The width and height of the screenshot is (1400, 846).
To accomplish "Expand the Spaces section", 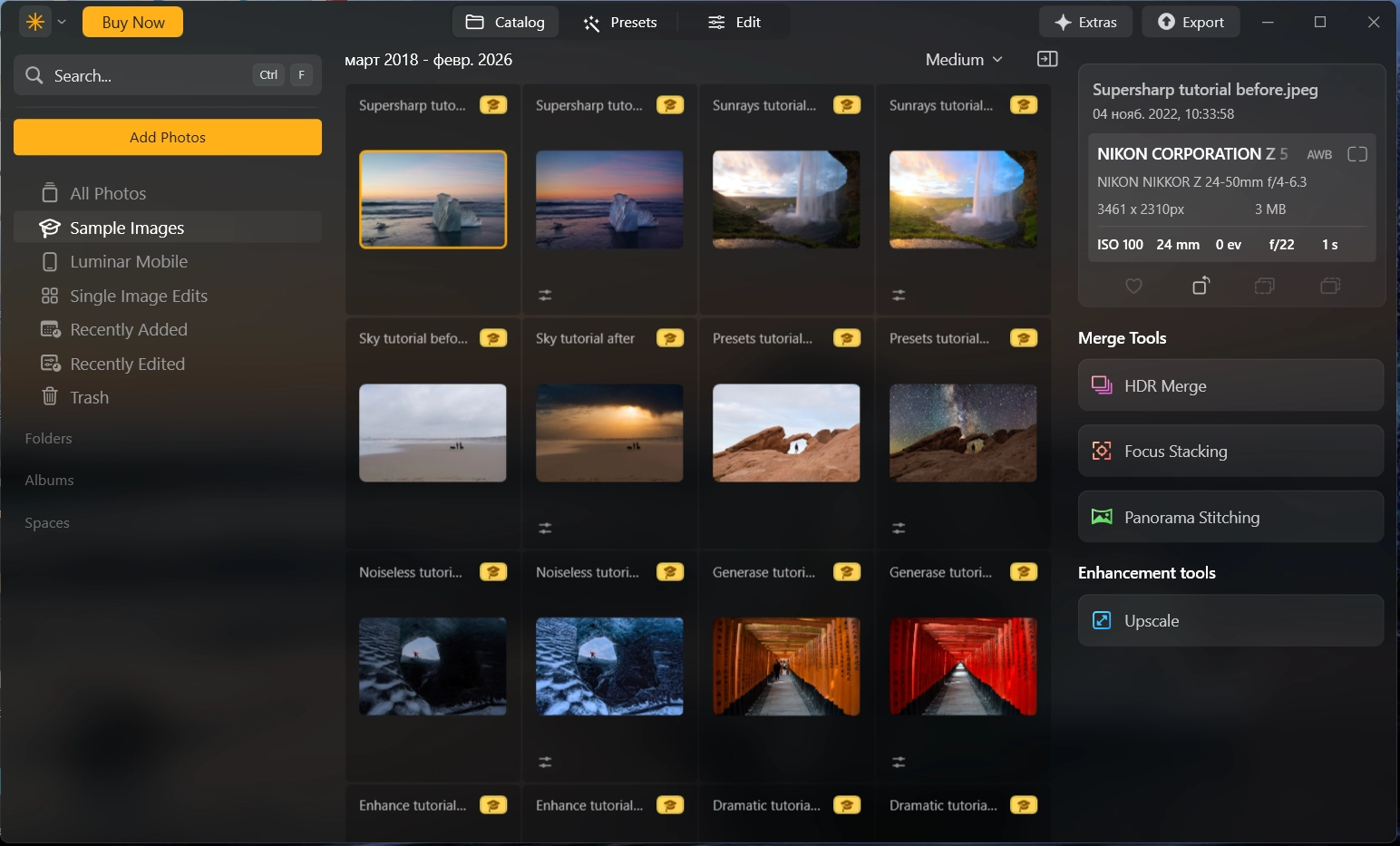I will [x=47, y=522].
